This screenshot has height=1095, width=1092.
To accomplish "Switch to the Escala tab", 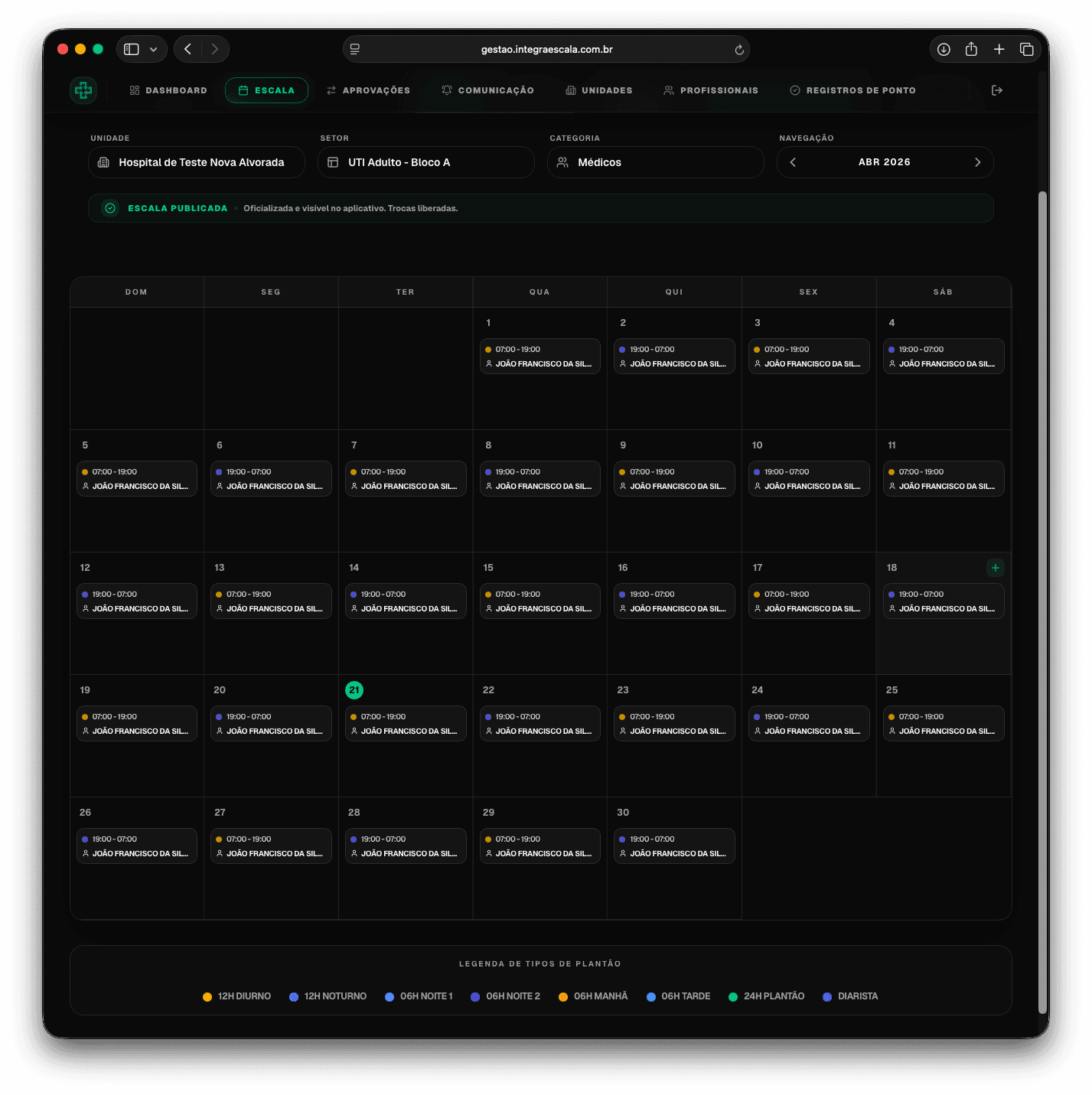I will point(266,90).
